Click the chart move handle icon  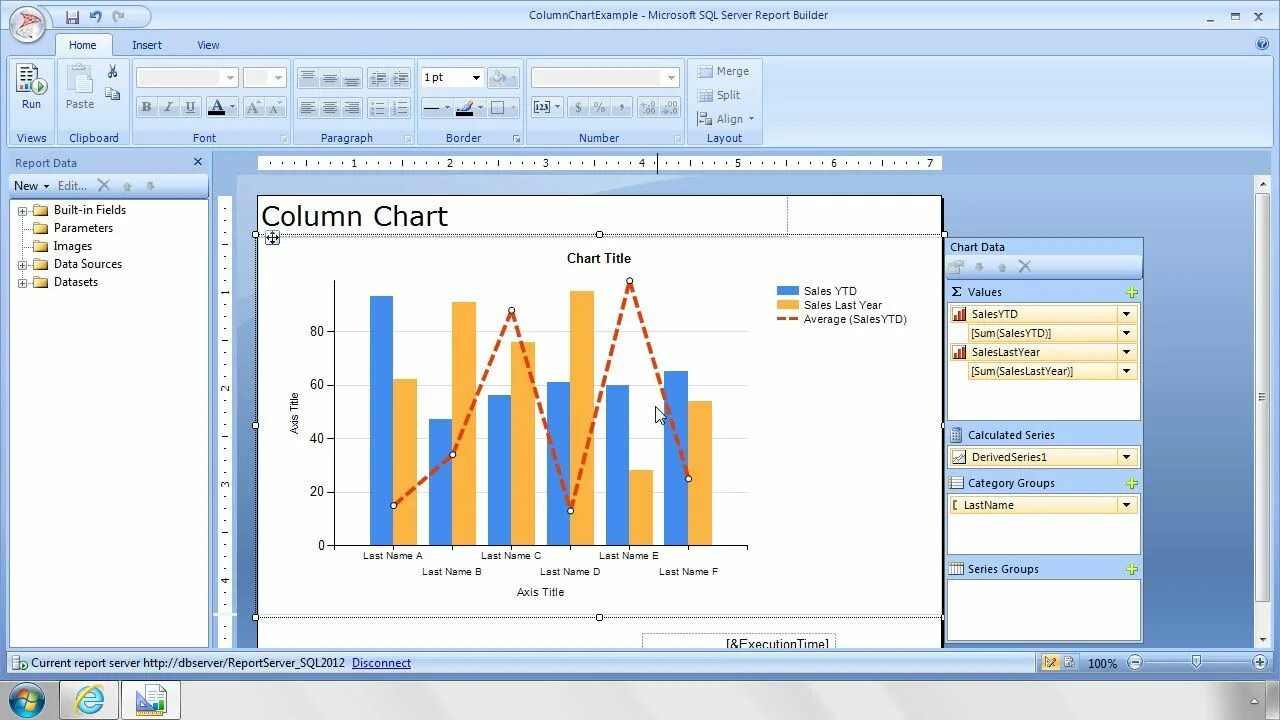pos(272,238)
